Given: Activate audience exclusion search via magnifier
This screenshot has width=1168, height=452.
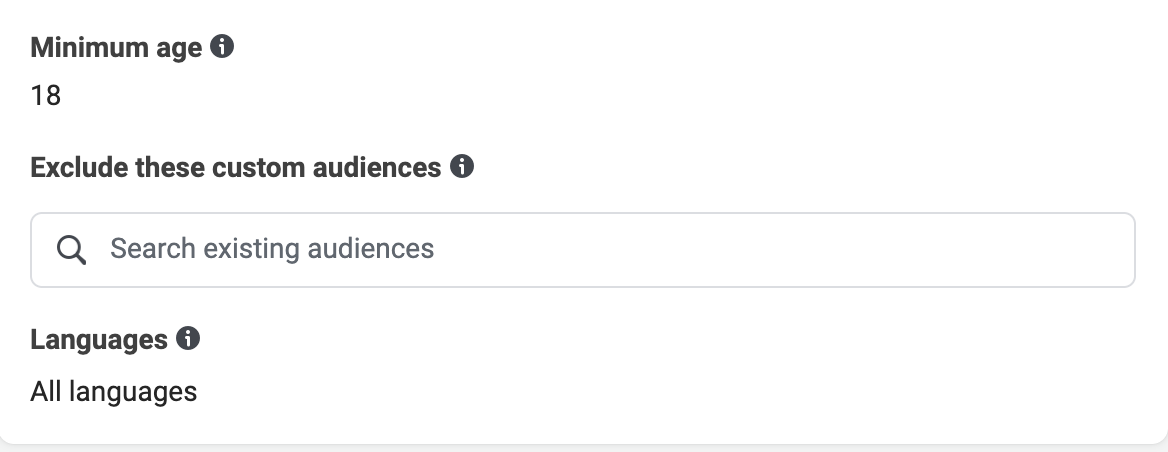Looking at the screenshot, I should [72, 249].
